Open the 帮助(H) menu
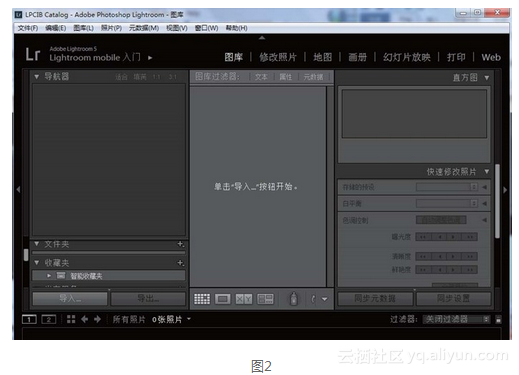Image resolution: width=519 pixels, height=375 pixels. (x=237, y=28)
